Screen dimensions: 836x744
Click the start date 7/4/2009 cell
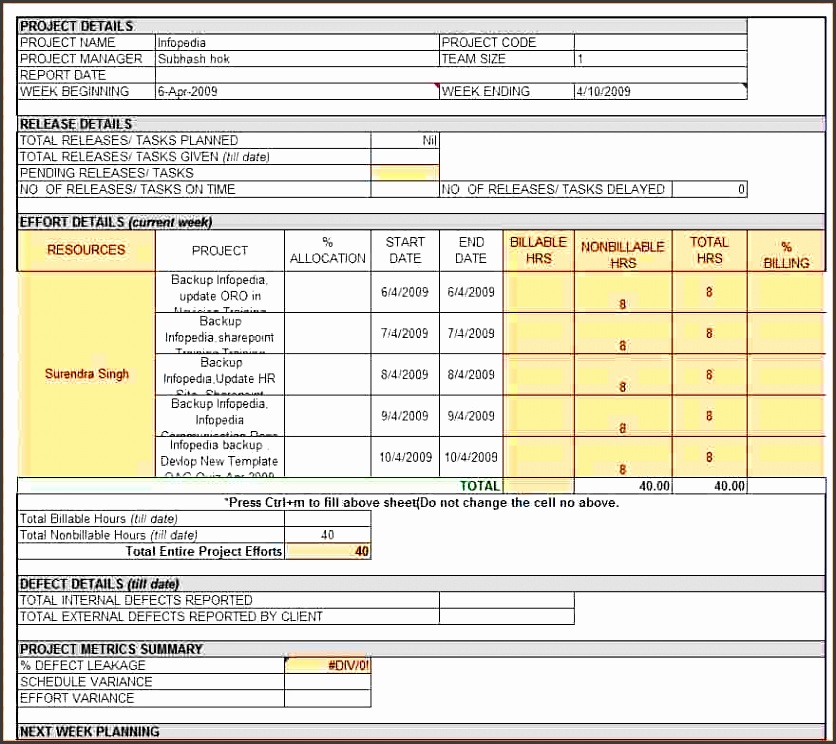tap(405, 333)
